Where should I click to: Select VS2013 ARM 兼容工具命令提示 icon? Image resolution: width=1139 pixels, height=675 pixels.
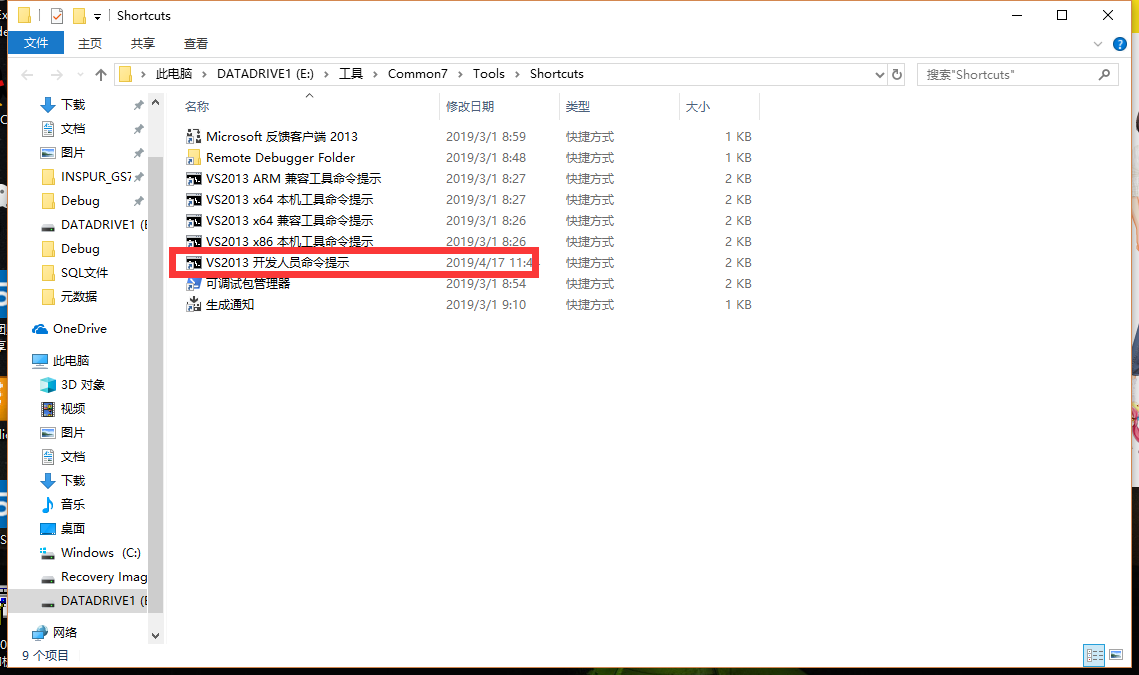coord(193,179)
